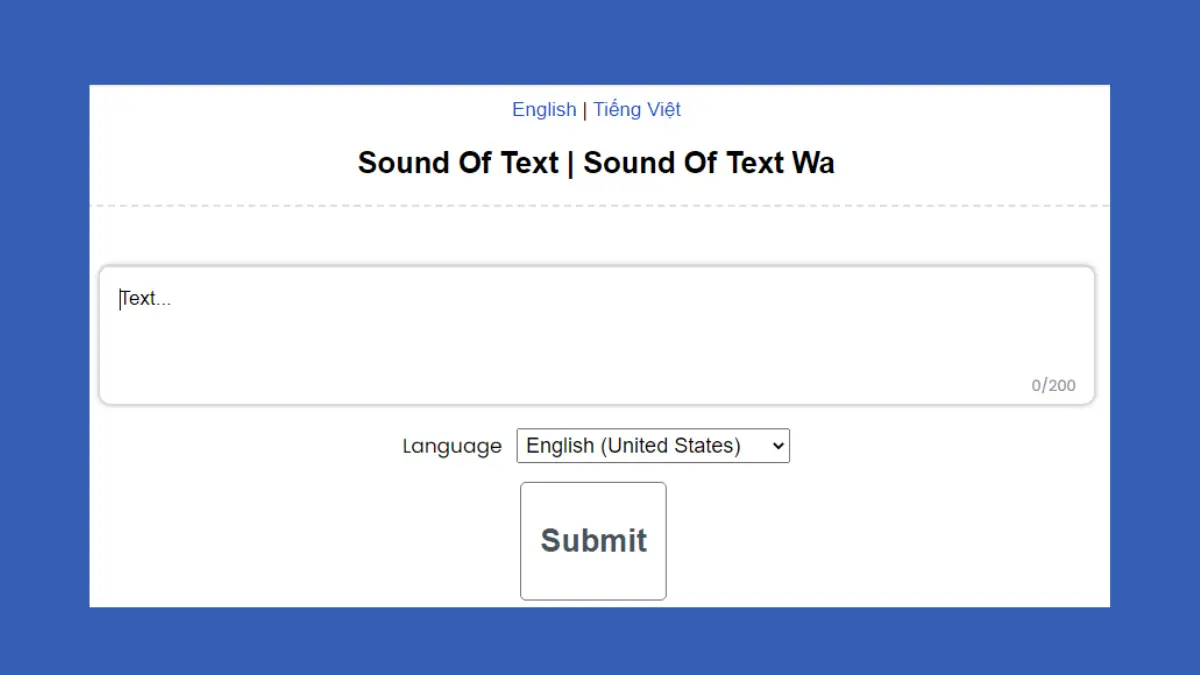This screenshot has width=1200, height=675.
Task: Select the text placeholder reading Text...
Action: pos(144,297)
